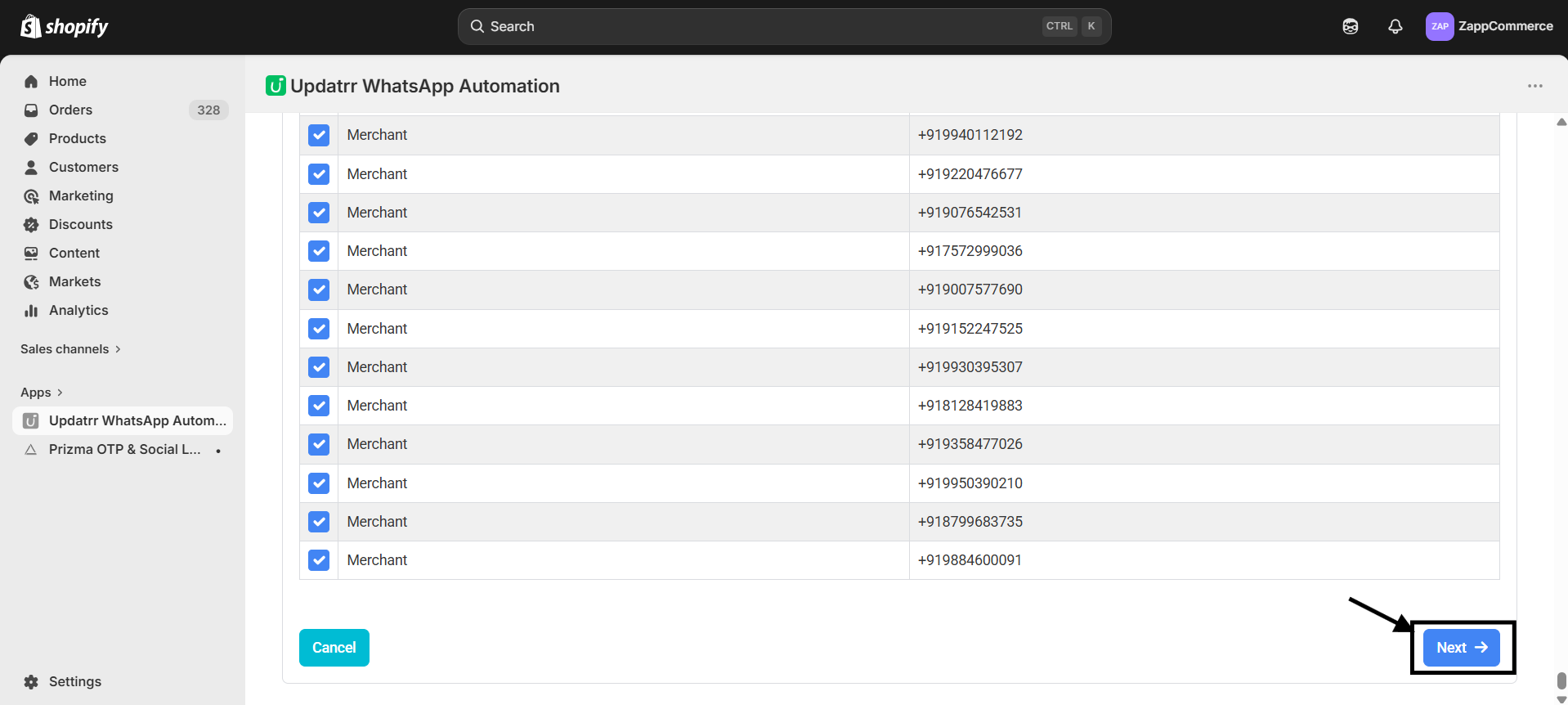This screenshot has height=705, width=1568.
Task: Click the page scrollbar up arrow
Action: point(1561,122)
